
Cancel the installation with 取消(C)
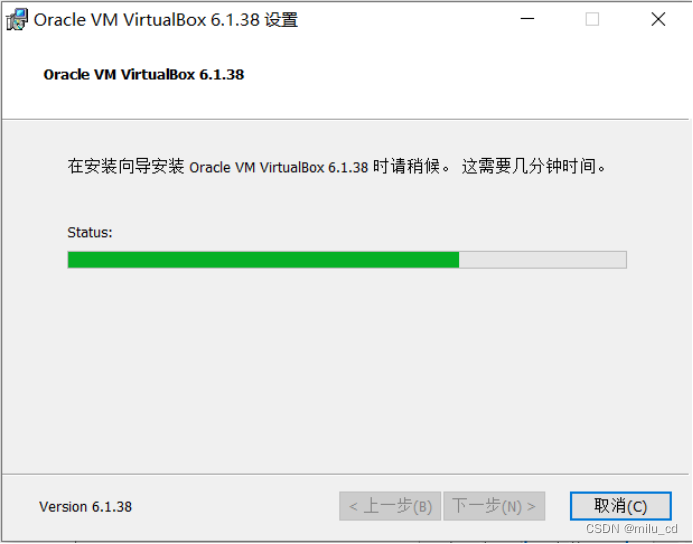click(x=621, y=506)
